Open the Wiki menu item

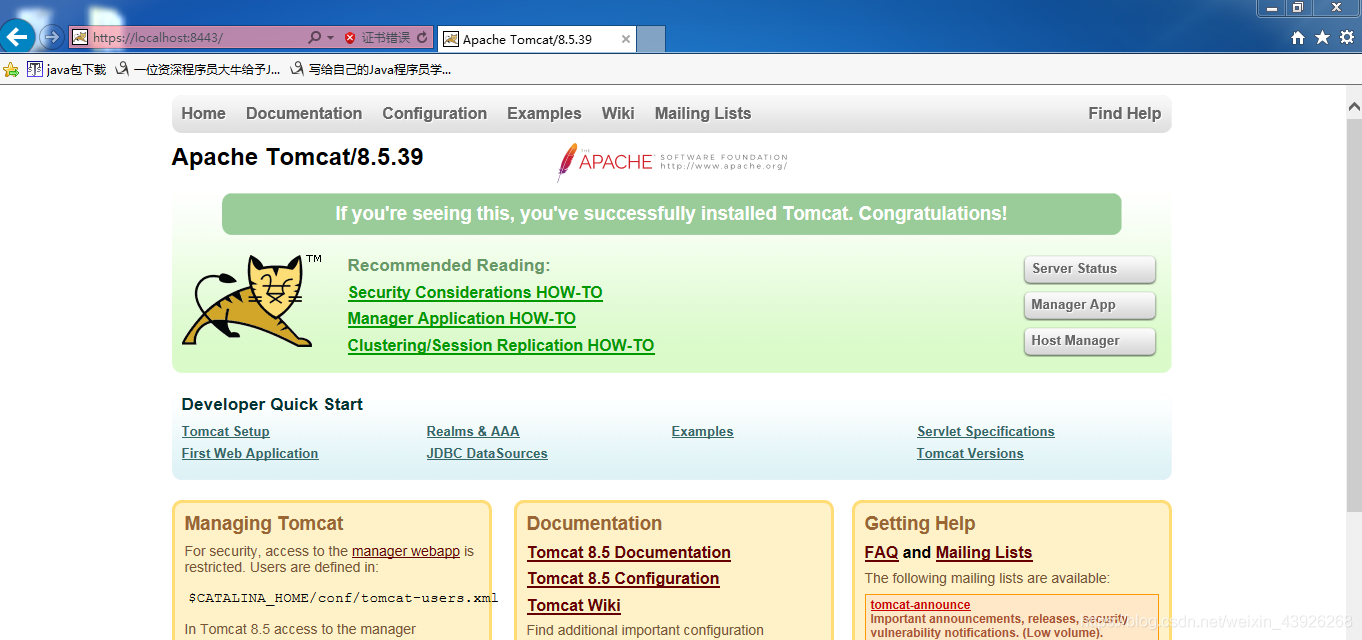618,113
